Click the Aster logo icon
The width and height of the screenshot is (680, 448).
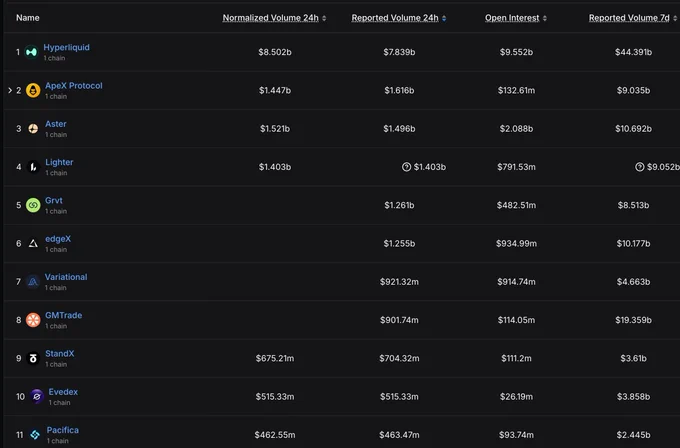tap(33, 128)
